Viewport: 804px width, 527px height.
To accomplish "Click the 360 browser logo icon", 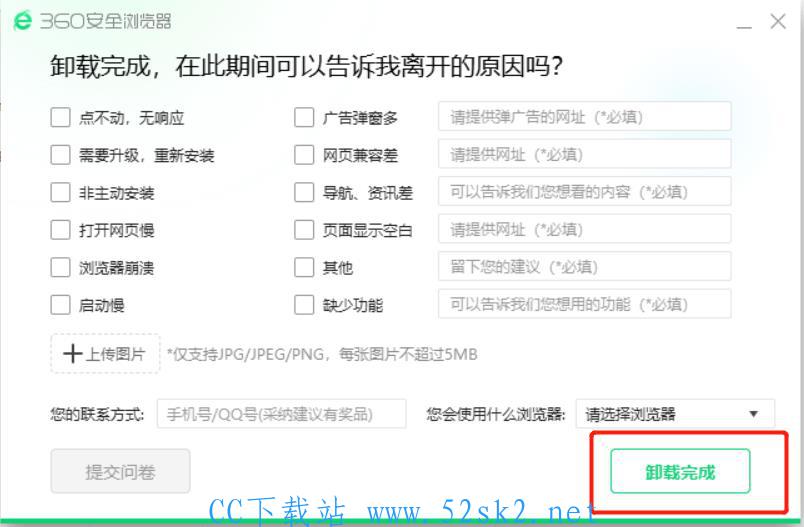I will 23,21.
